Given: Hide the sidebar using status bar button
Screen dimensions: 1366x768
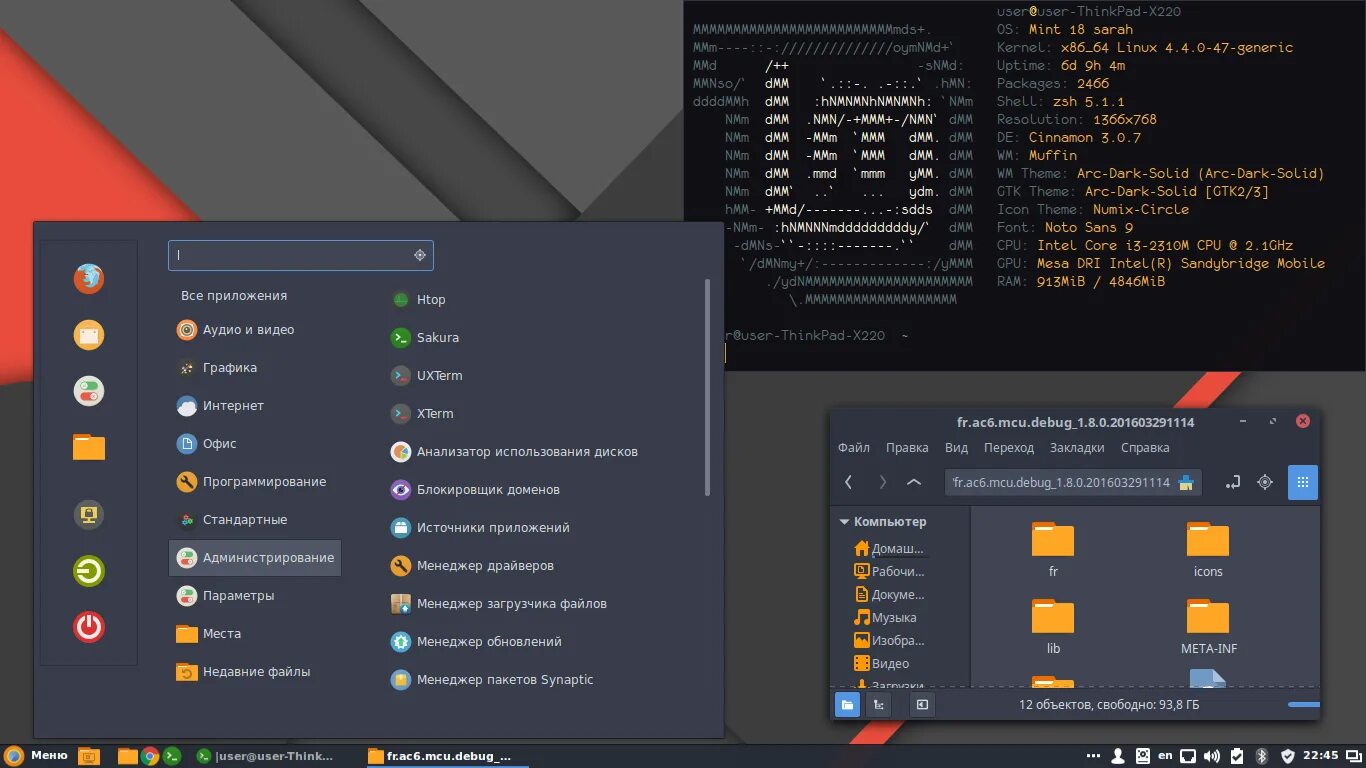Looking at the screenshot, I should pos(922,705).
